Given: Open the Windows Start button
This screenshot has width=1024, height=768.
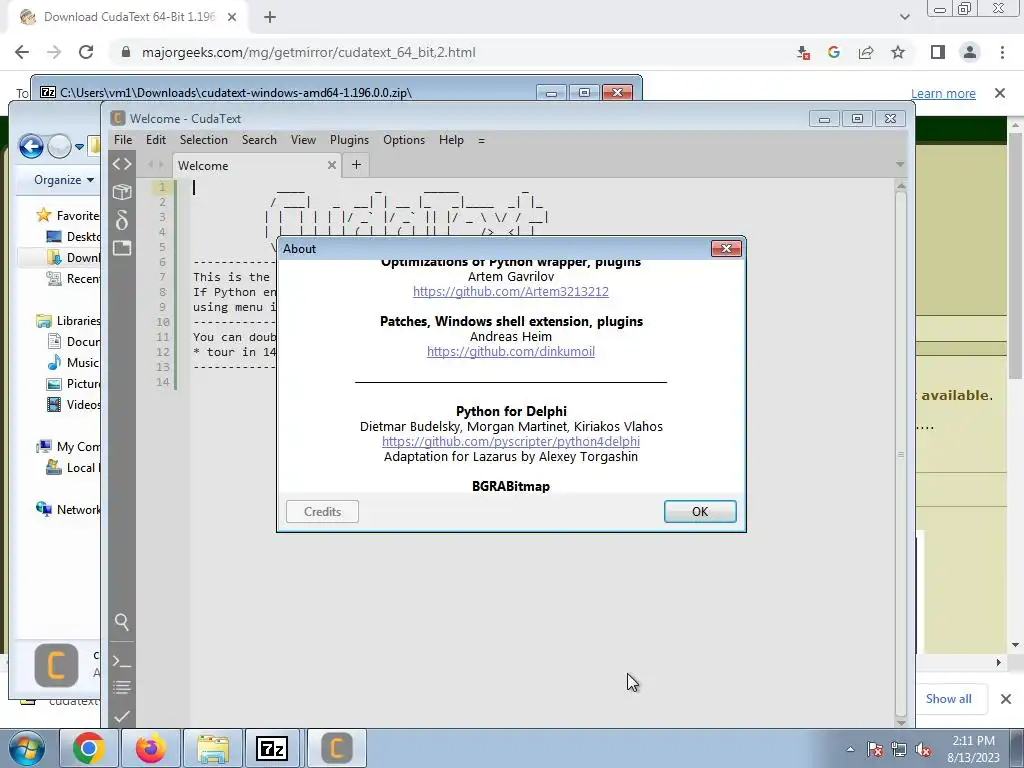Looking at the screenshot, I should pyautogui.click(x=26, y=748).
